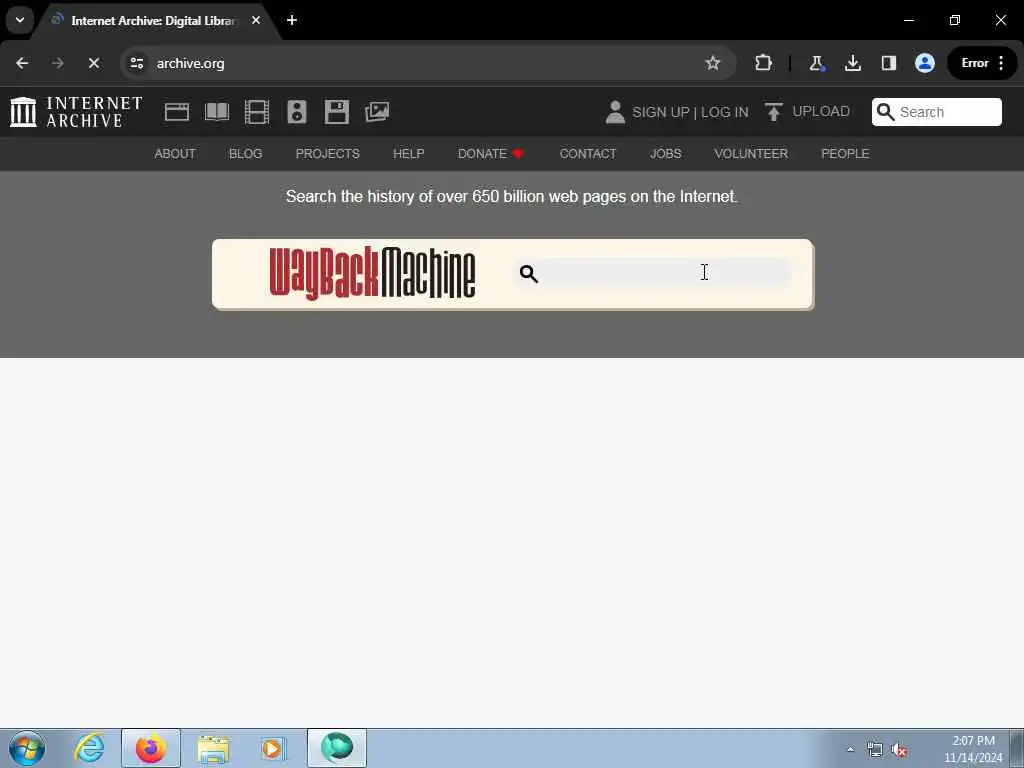Open the PEOPLE menu item
The height and width of the screenshot is (768, 1024).
(x=845, y=153)
